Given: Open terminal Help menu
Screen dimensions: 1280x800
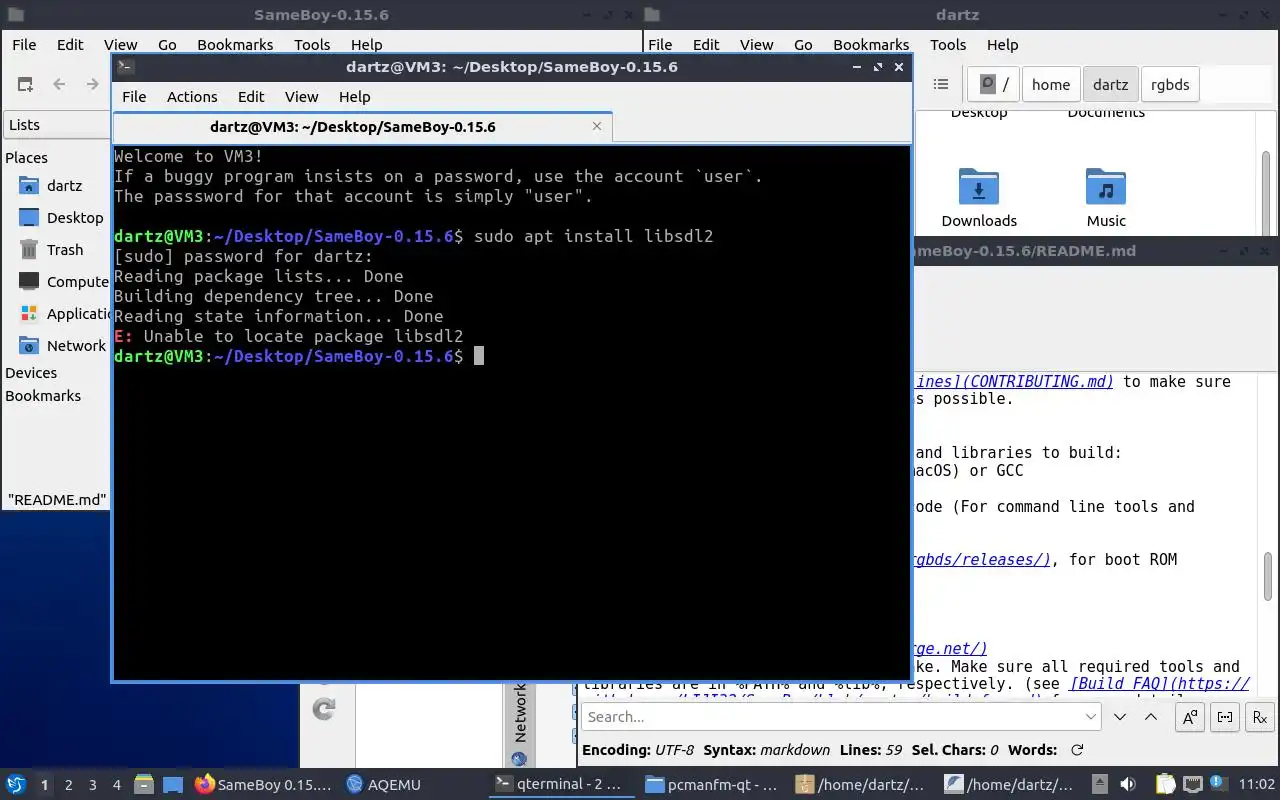Looking at the screenshot, I should pos(355,97).
